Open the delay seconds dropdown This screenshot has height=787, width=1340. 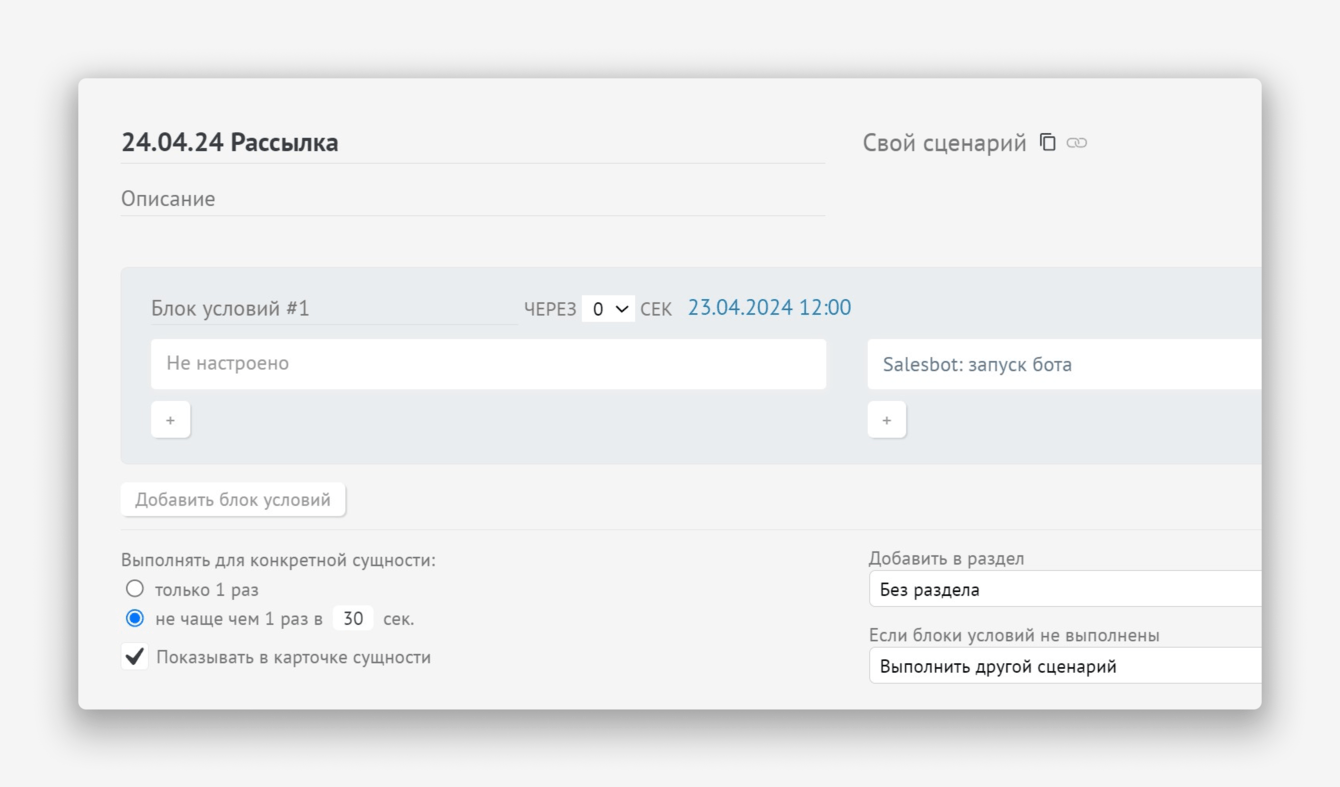tap(608, 309)
